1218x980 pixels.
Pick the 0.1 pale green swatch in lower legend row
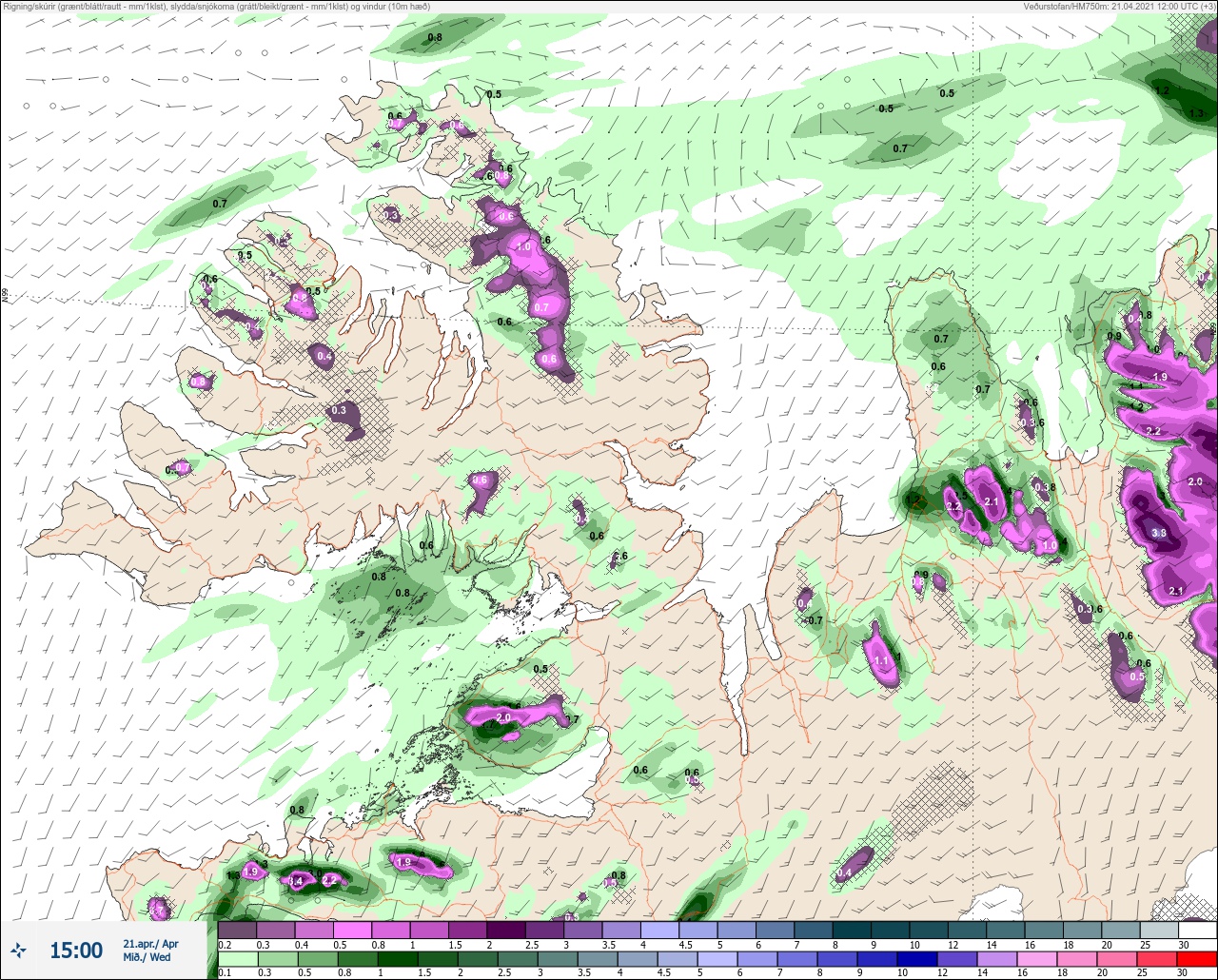click(238, 959)
